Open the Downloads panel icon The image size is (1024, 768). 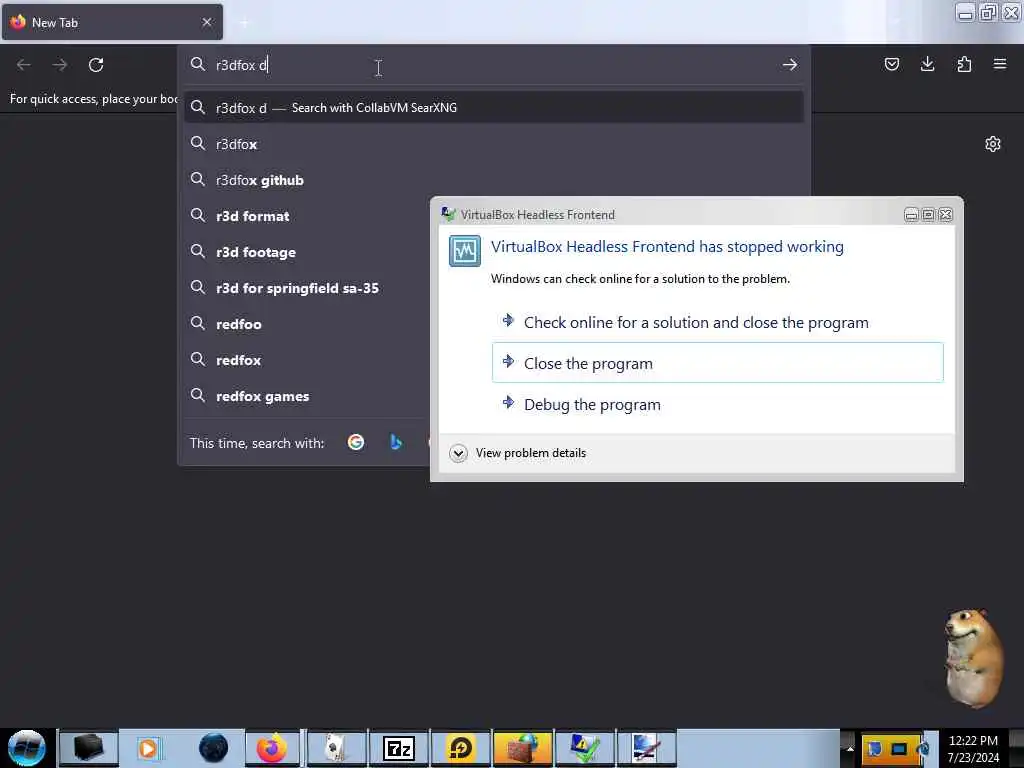click(x=927, y=64)
